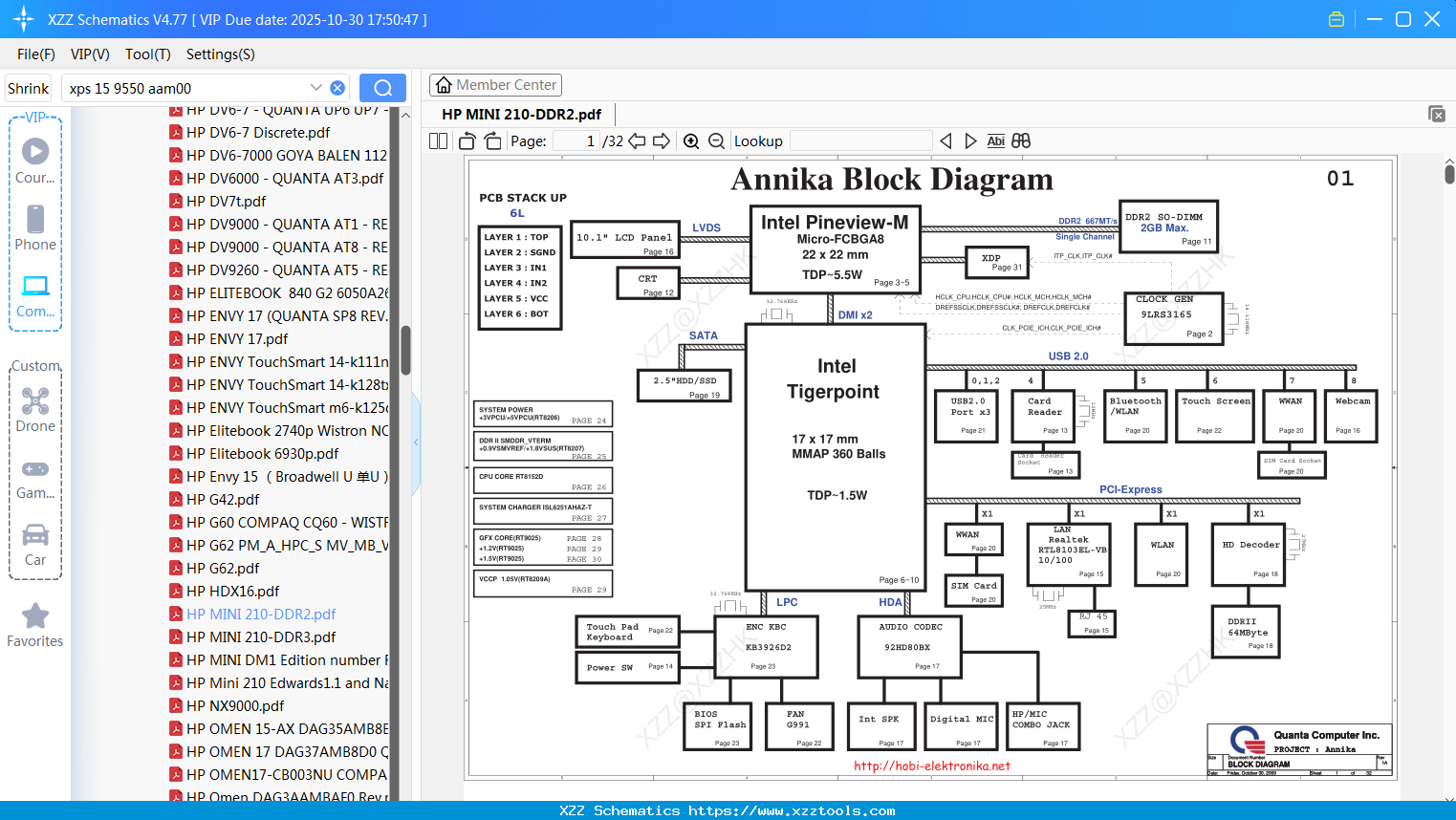This screenshot has width=1456, height=820.
Task: Find previous lookup result triangle
Action: pyautogui.click(x=945, y=141)
